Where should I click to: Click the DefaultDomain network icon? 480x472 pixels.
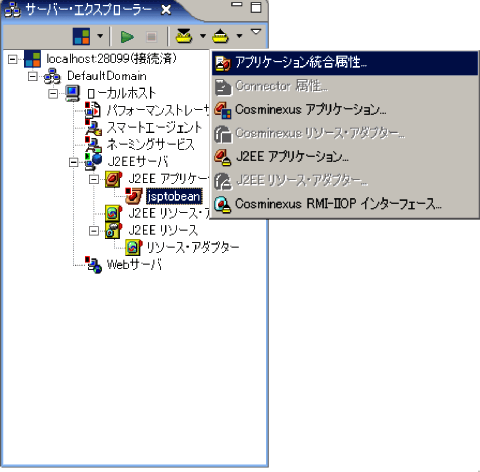coord(53,76)
